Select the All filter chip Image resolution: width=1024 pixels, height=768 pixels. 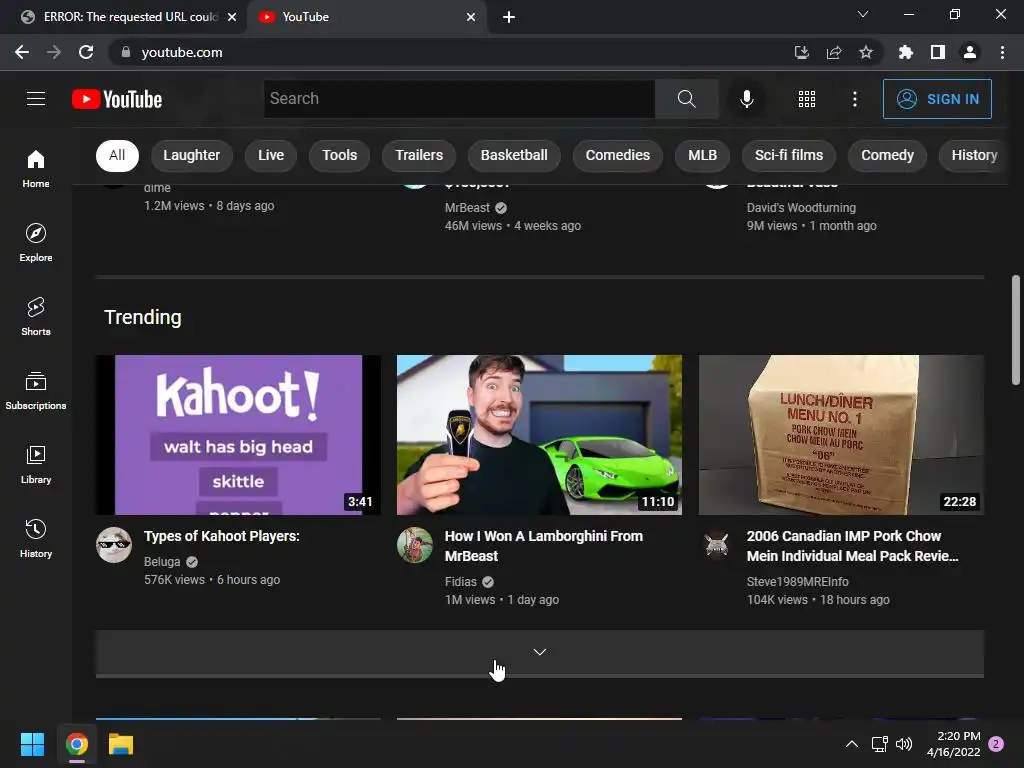(x=117, y=155)
